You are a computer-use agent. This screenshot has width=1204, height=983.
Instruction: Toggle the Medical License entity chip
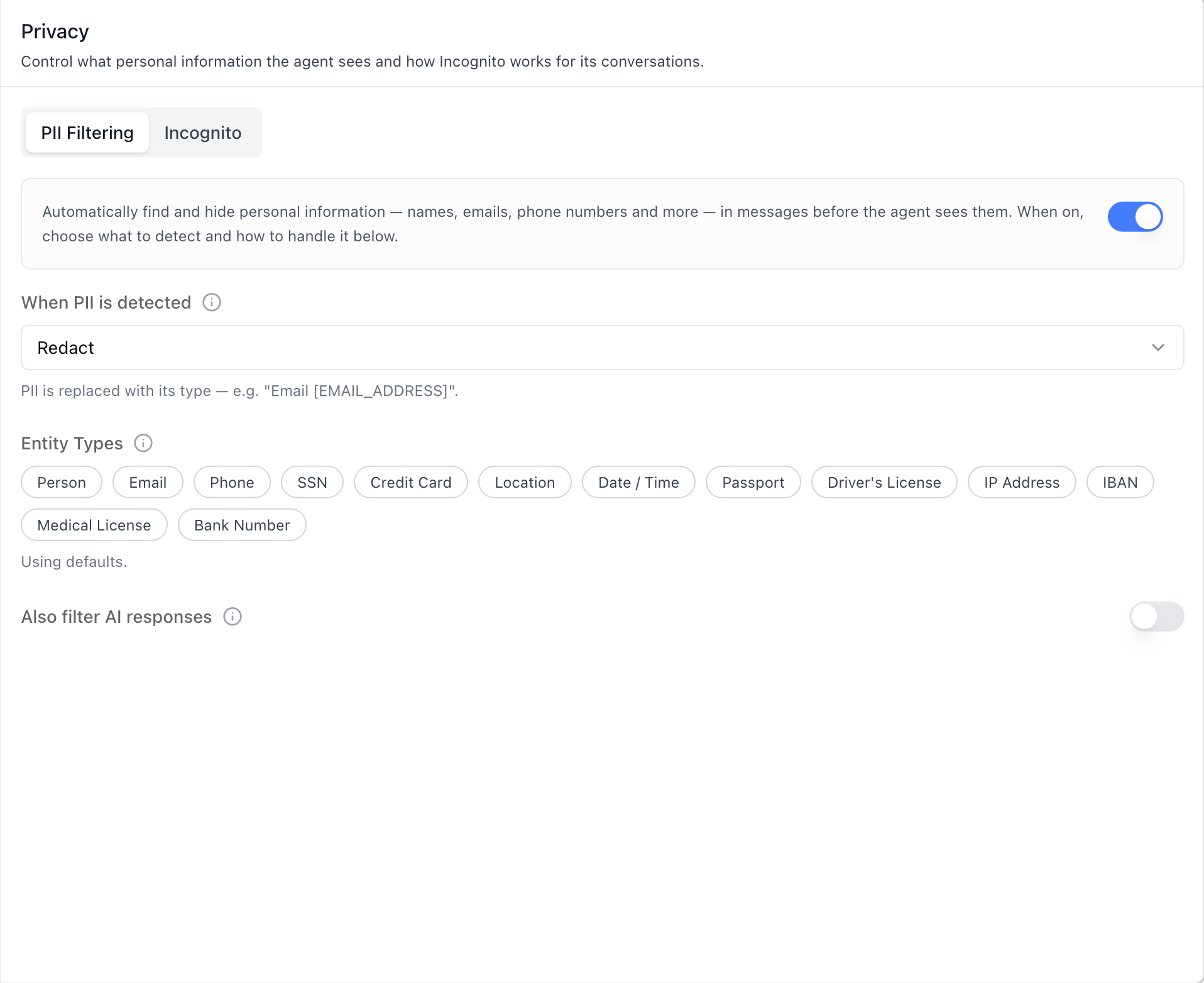[94, 525]
